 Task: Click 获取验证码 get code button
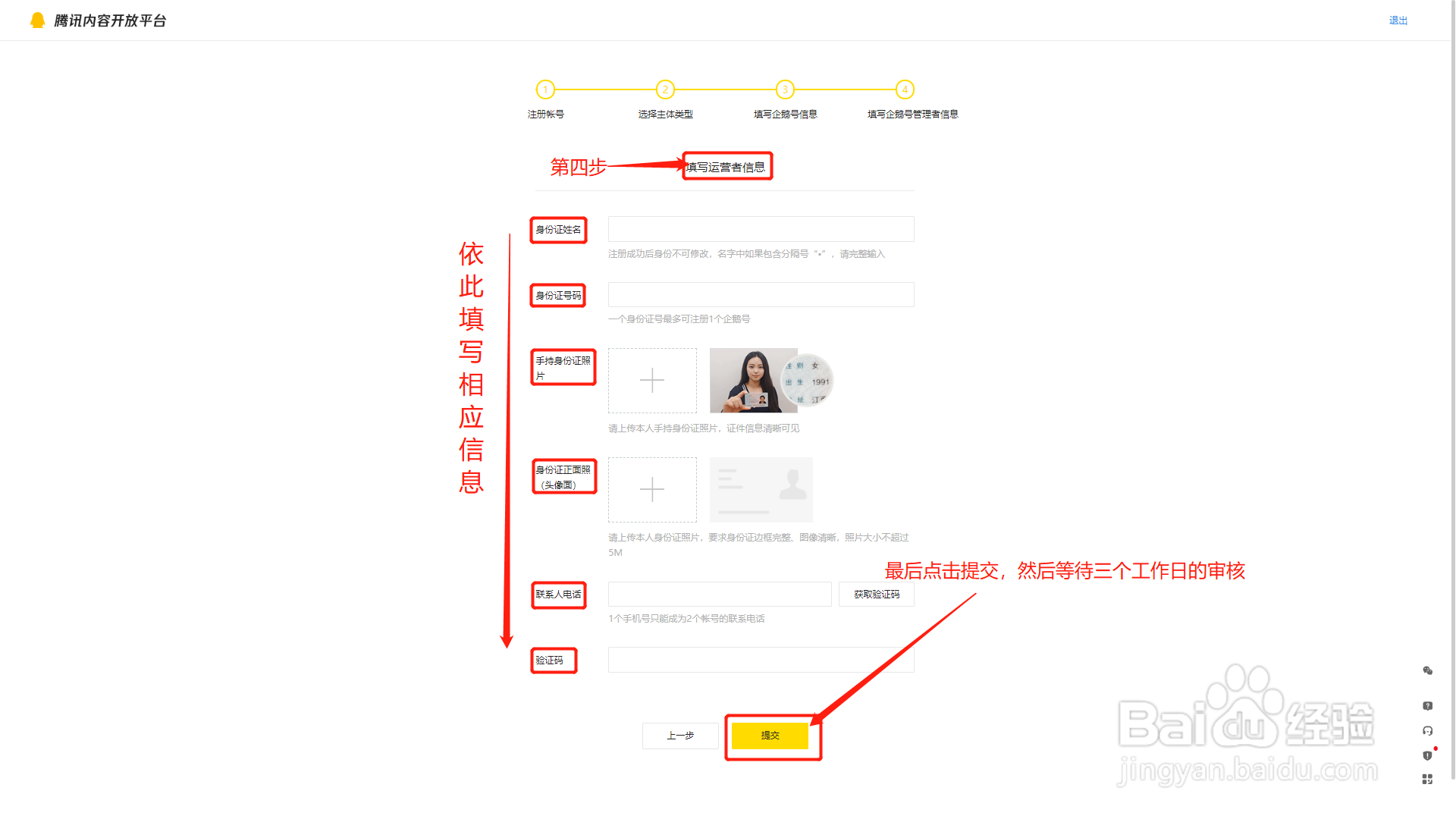(x=876, y=595)
